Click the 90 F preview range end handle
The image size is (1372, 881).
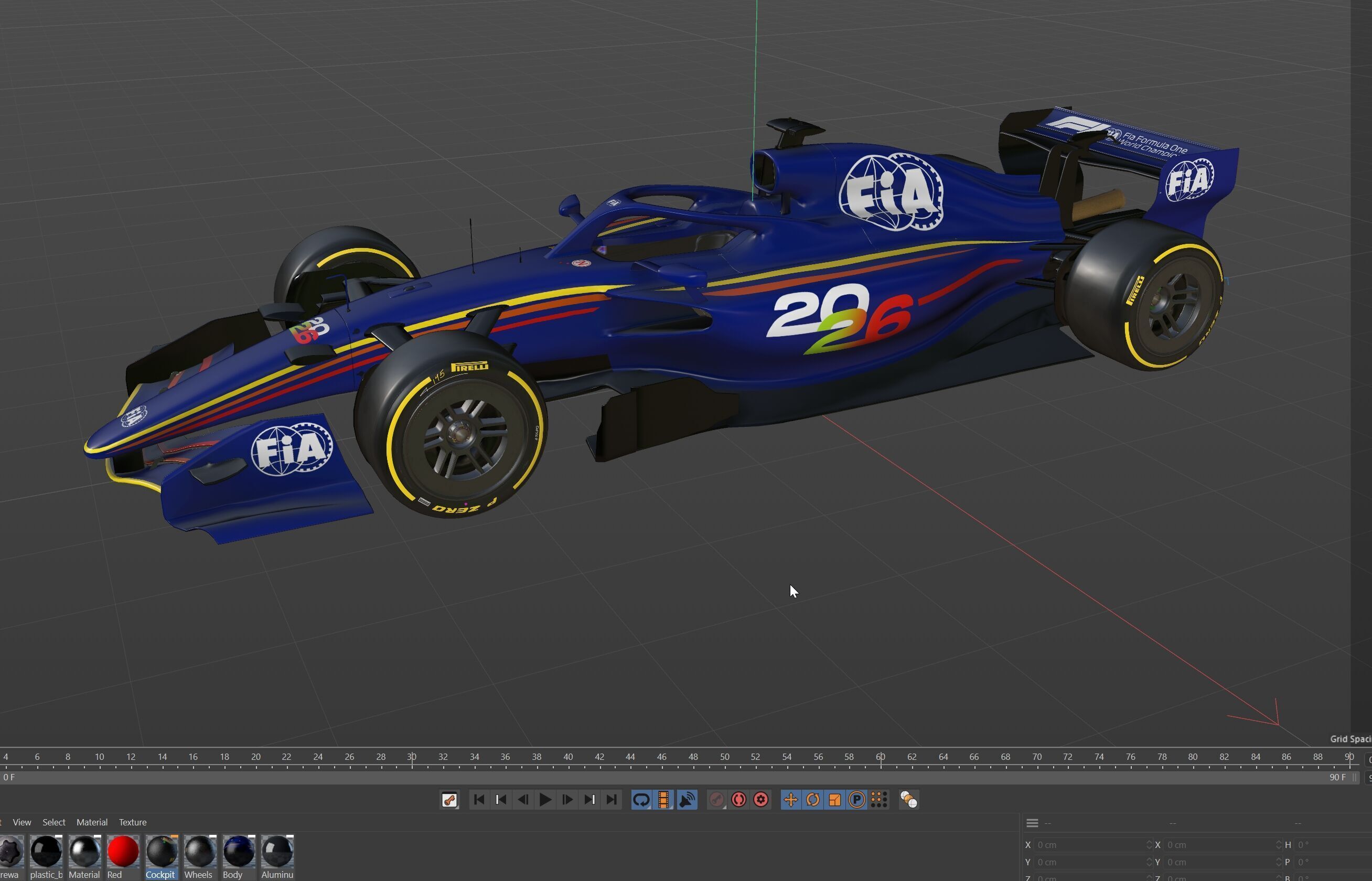click(1354, 778)
